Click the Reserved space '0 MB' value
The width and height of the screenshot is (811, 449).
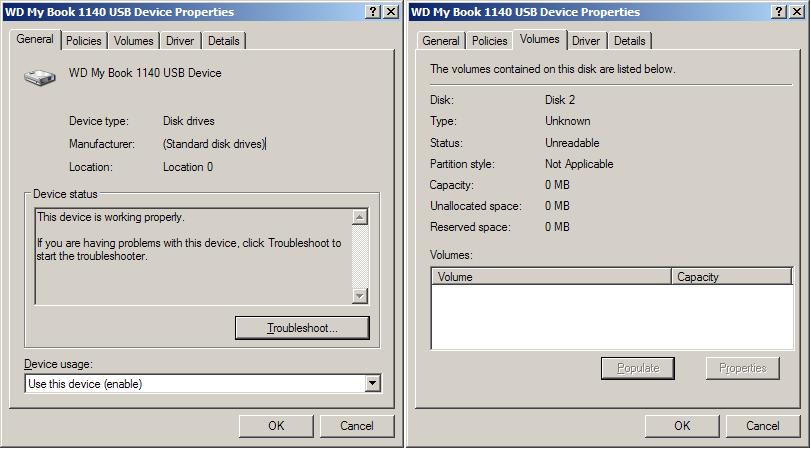pyautogui.click(x=557, y=227)
